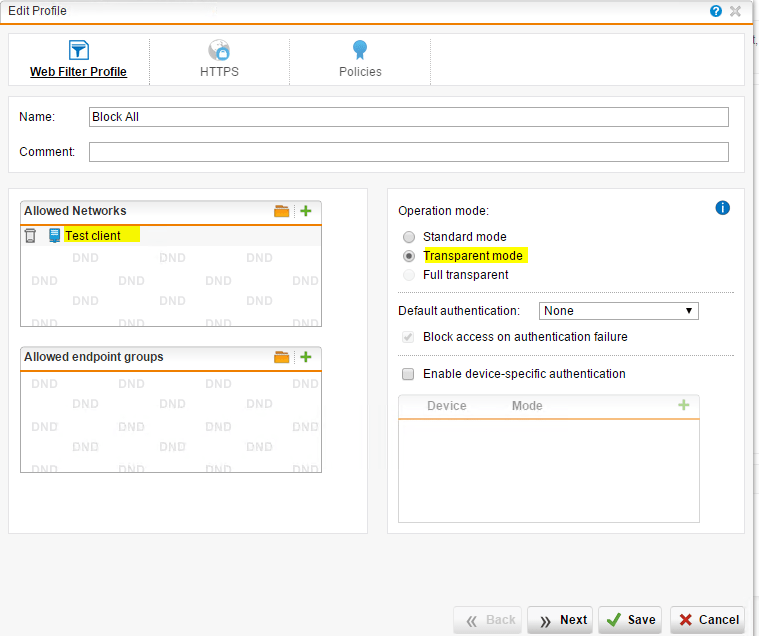Click the Mode column header
The width and height of the screenshot is (759, 636).
click(x=527, y=406)
